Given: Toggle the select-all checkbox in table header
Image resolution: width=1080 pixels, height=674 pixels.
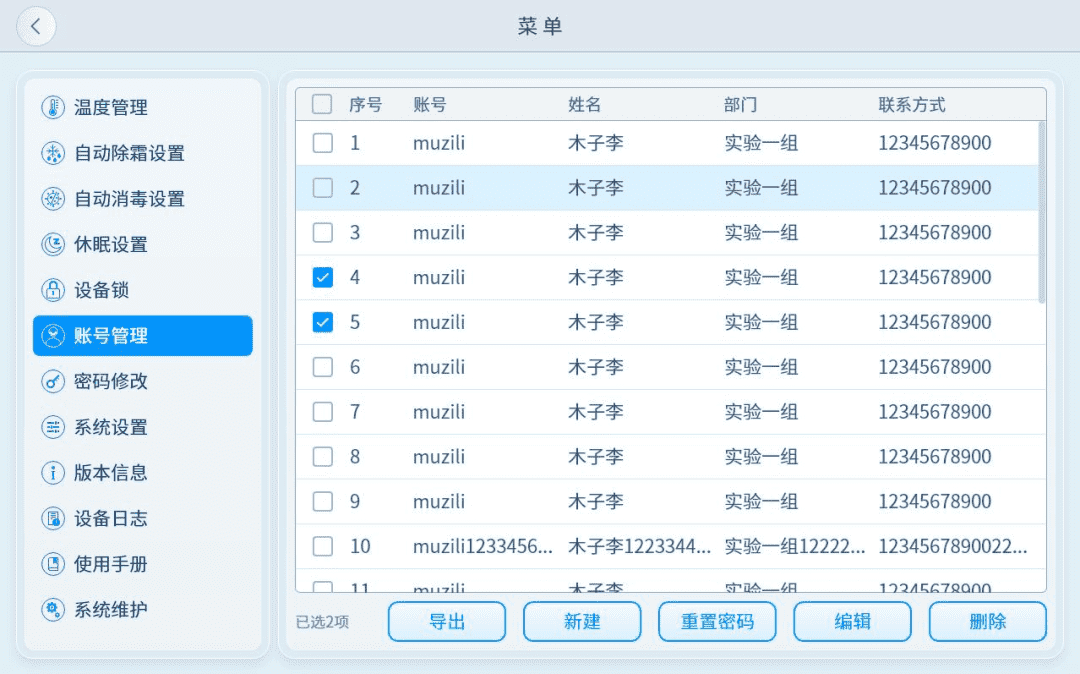Looking at the screenshot, I should (322, 104).
